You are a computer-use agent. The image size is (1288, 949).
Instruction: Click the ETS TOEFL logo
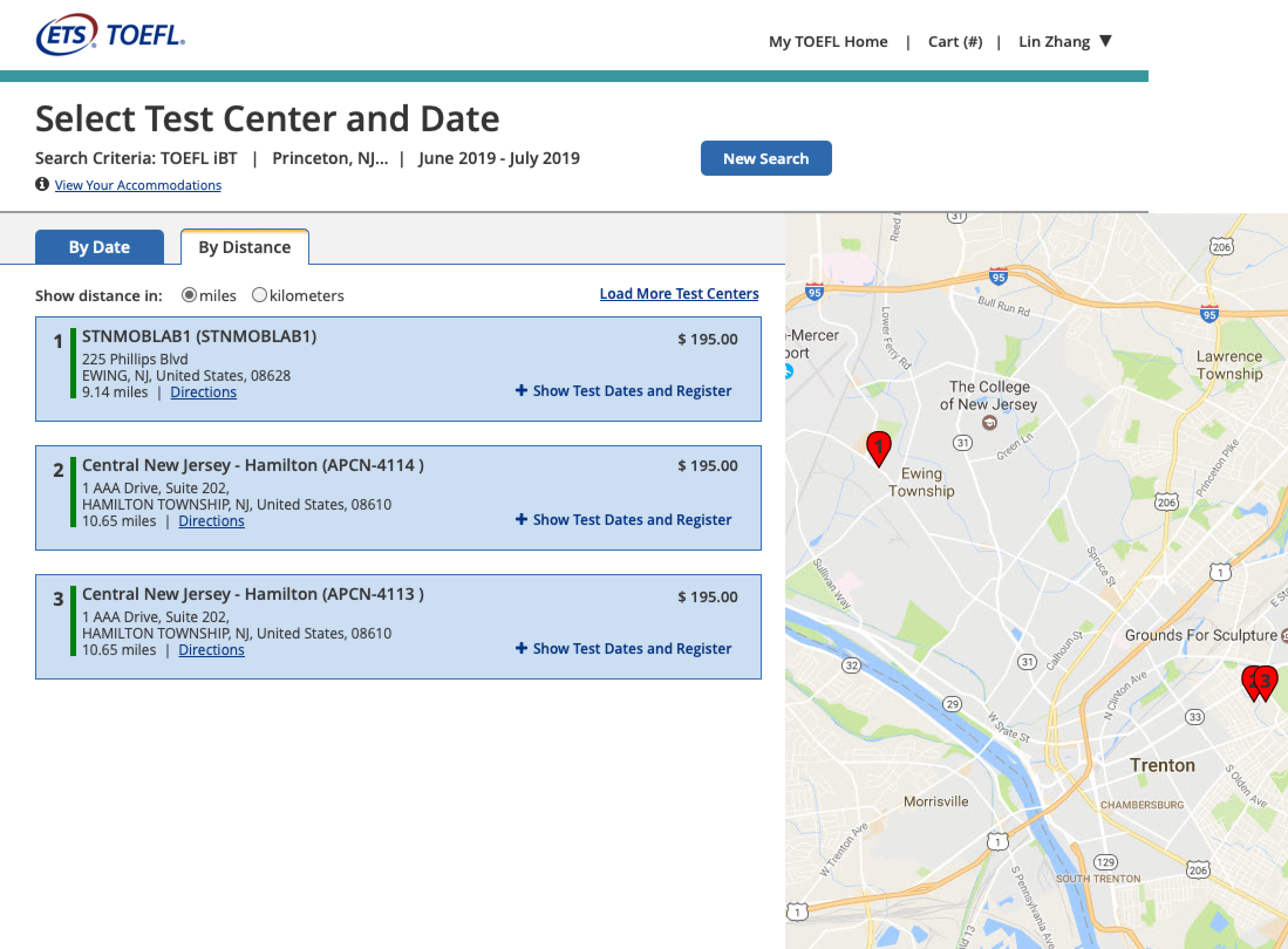pos(110,35)
